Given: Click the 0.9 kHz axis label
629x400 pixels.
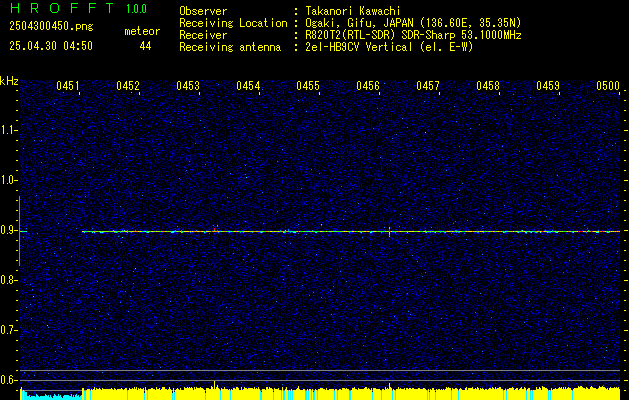Looking at the screenshot, I should tap(8, 230).
